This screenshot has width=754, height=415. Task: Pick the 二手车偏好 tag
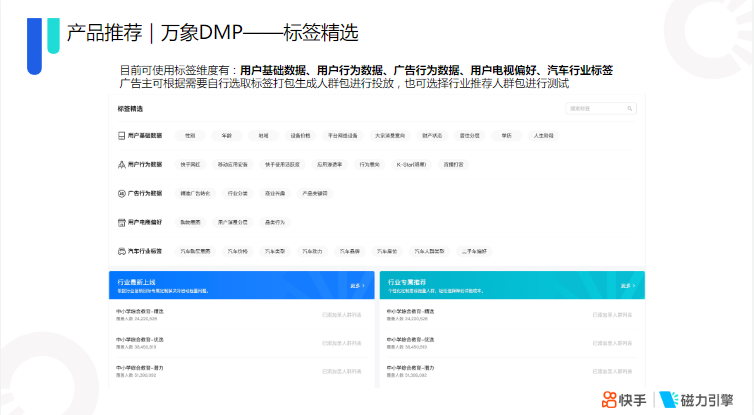(475, 252)
